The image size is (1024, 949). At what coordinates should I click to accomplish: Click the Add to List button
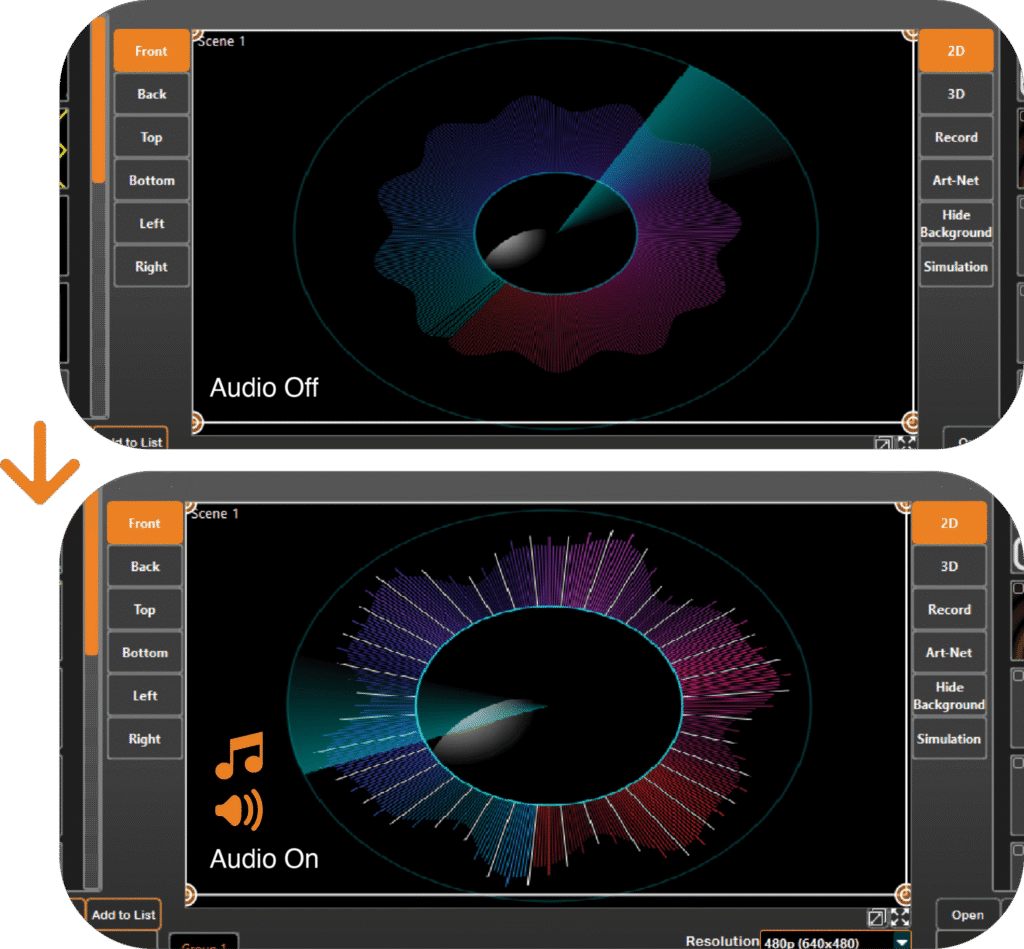click(x=123, y=915)
